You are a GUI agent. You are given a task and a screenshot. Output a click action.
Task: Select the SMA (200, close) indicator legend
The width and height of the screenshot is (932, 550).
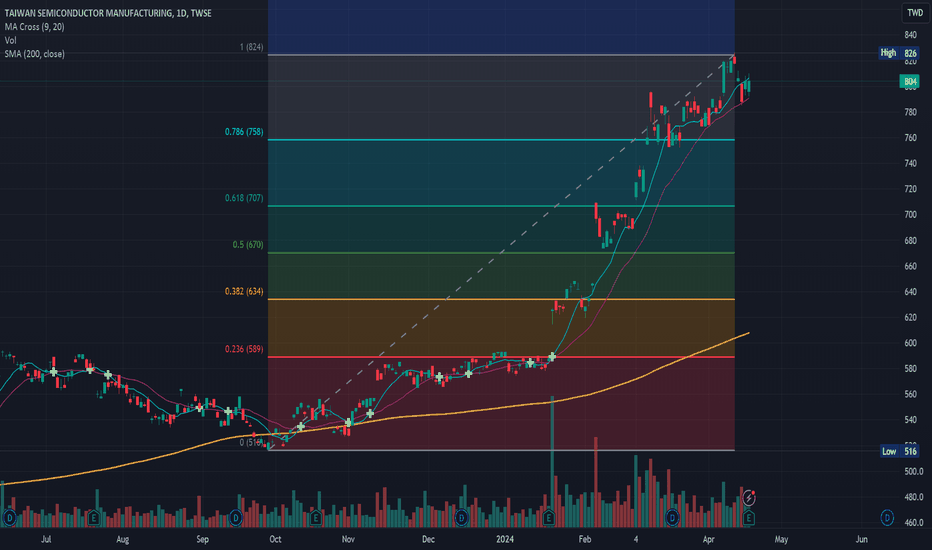coord(34,54)
